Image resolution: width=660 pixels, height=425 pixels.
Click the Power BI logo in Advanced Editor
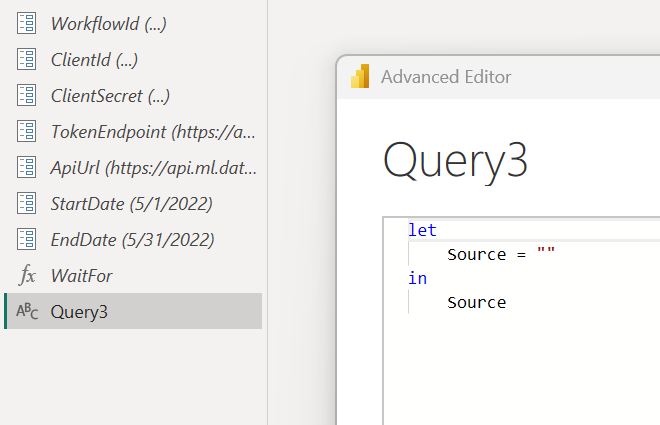360,77
